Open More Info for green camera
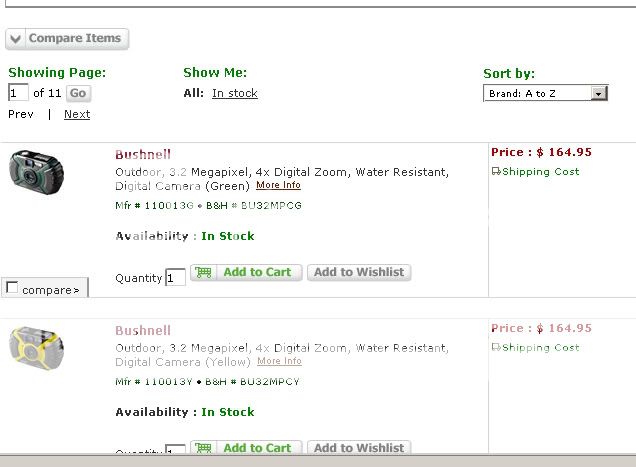This screenshot has width=636, height=467. [x=278, y=185]
